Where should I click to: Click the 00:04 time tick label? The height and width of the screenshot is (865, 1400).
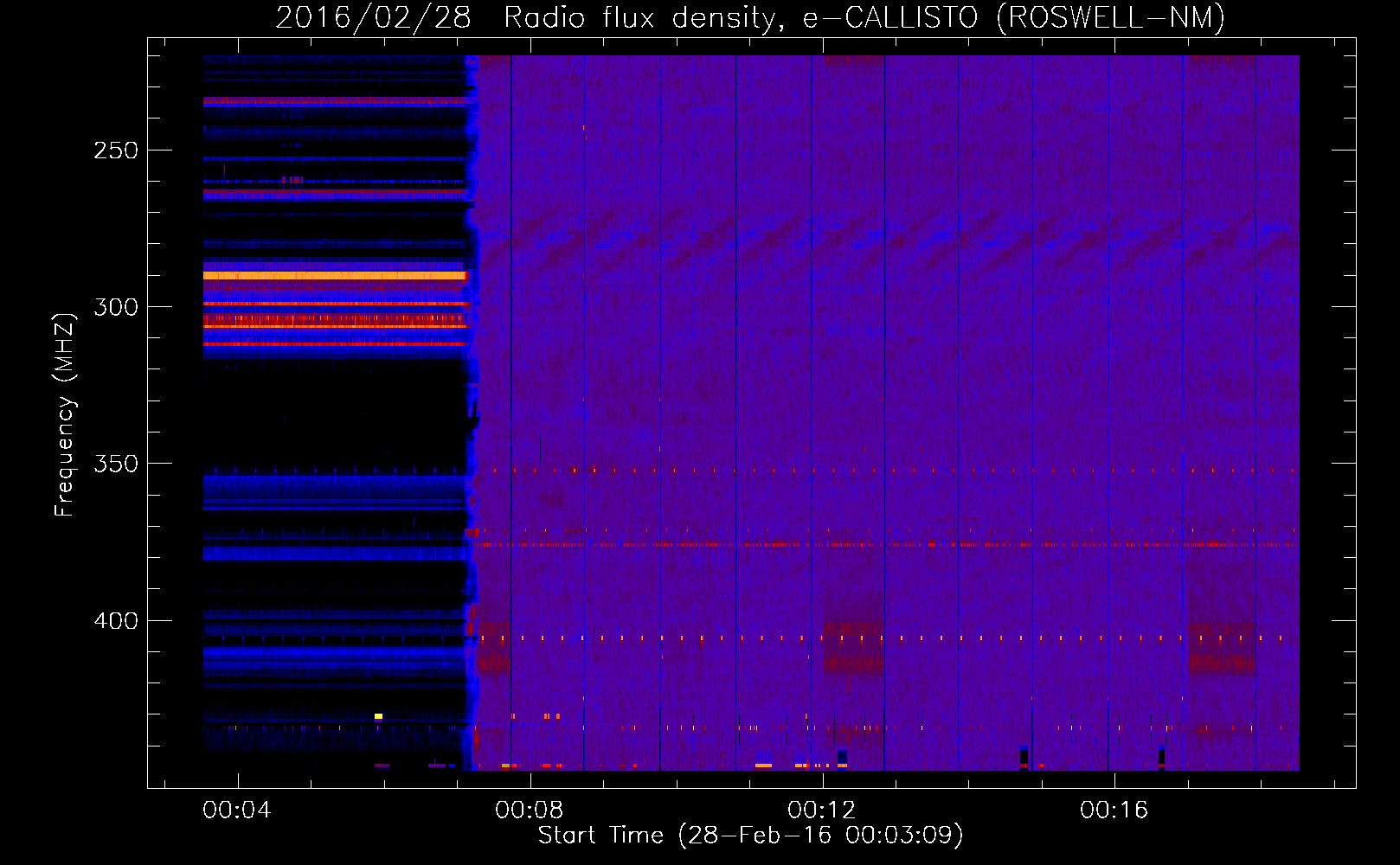(x=236, y=811)
